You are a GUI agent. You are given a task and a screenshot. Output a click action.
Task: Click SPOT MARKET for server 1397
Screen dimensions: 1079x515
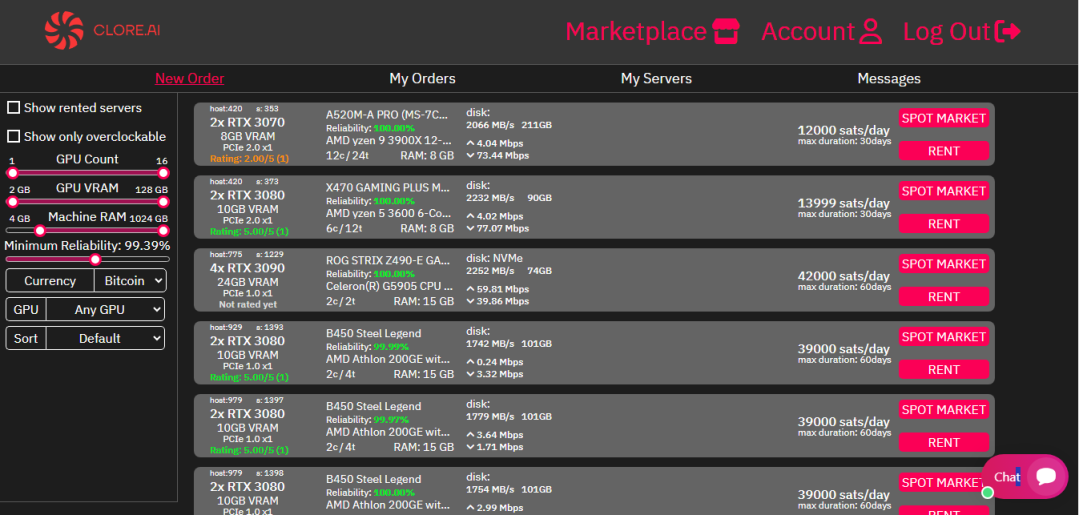943,410
